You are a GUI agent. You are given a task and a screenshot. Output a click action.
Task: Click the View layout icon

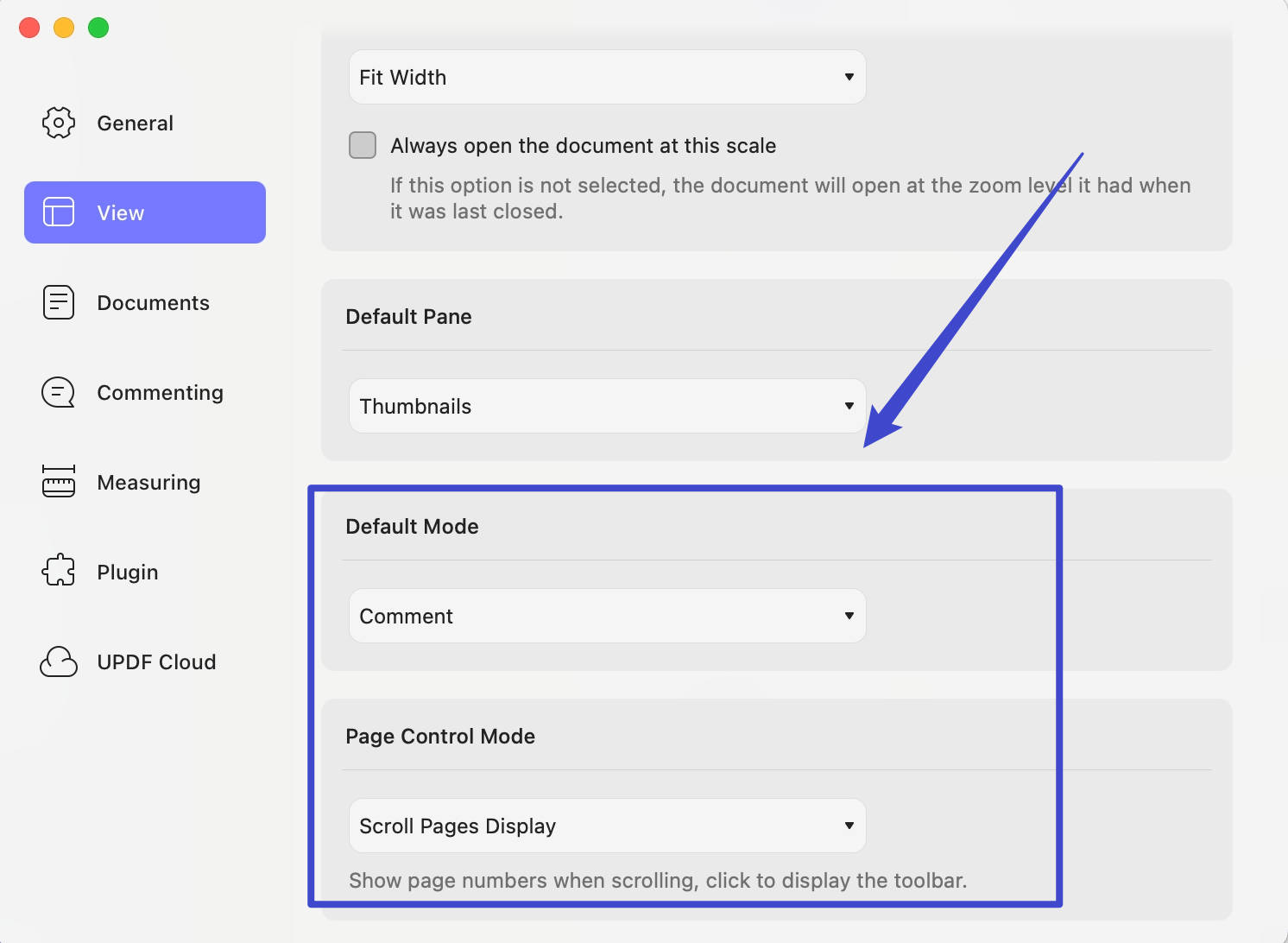(59, 212)
